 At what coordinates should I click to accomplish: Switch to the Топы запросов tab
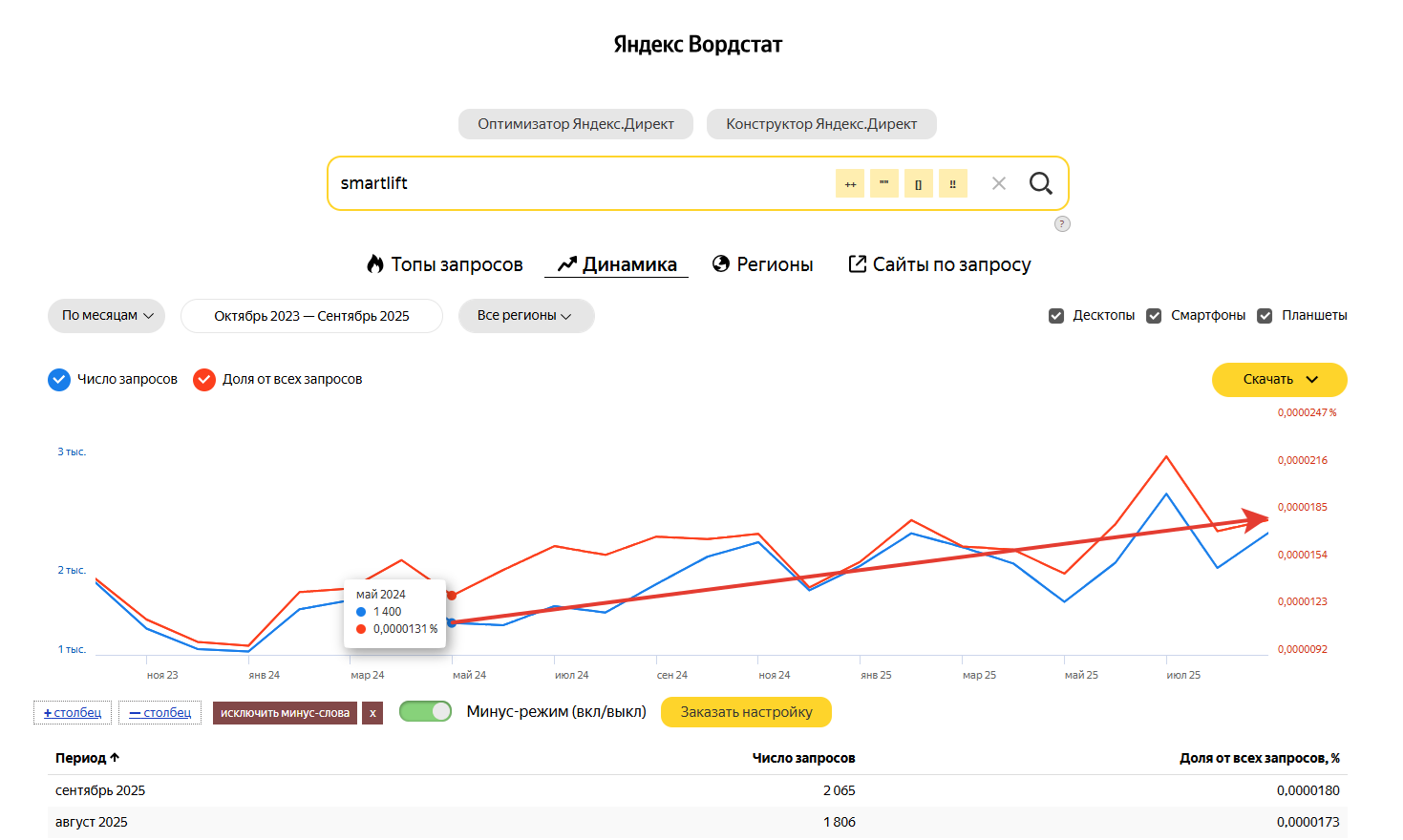445,264
